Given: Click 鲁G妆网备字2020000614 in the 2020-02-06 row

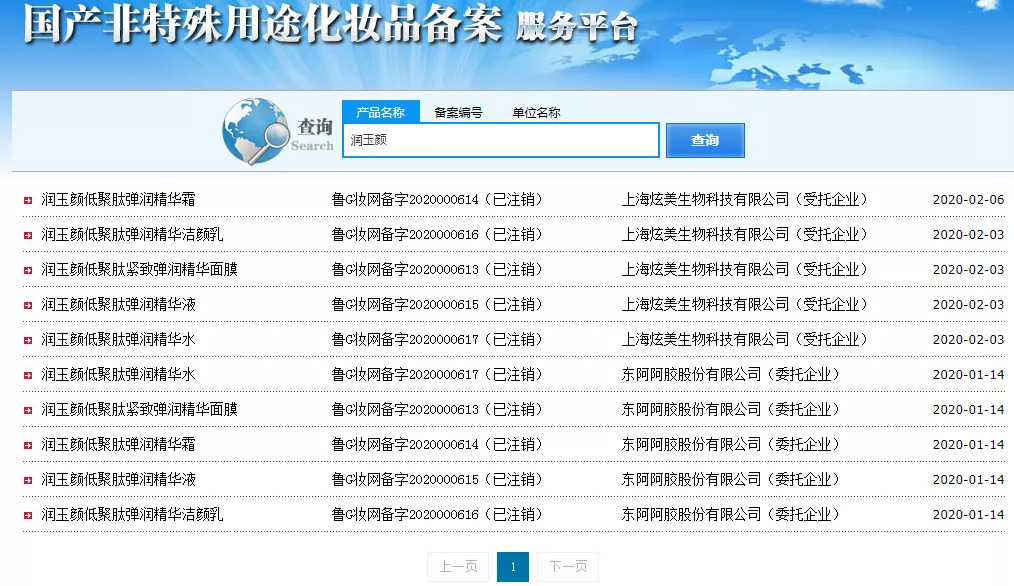Looking at the screenshot, I should [x=405, y=199].
